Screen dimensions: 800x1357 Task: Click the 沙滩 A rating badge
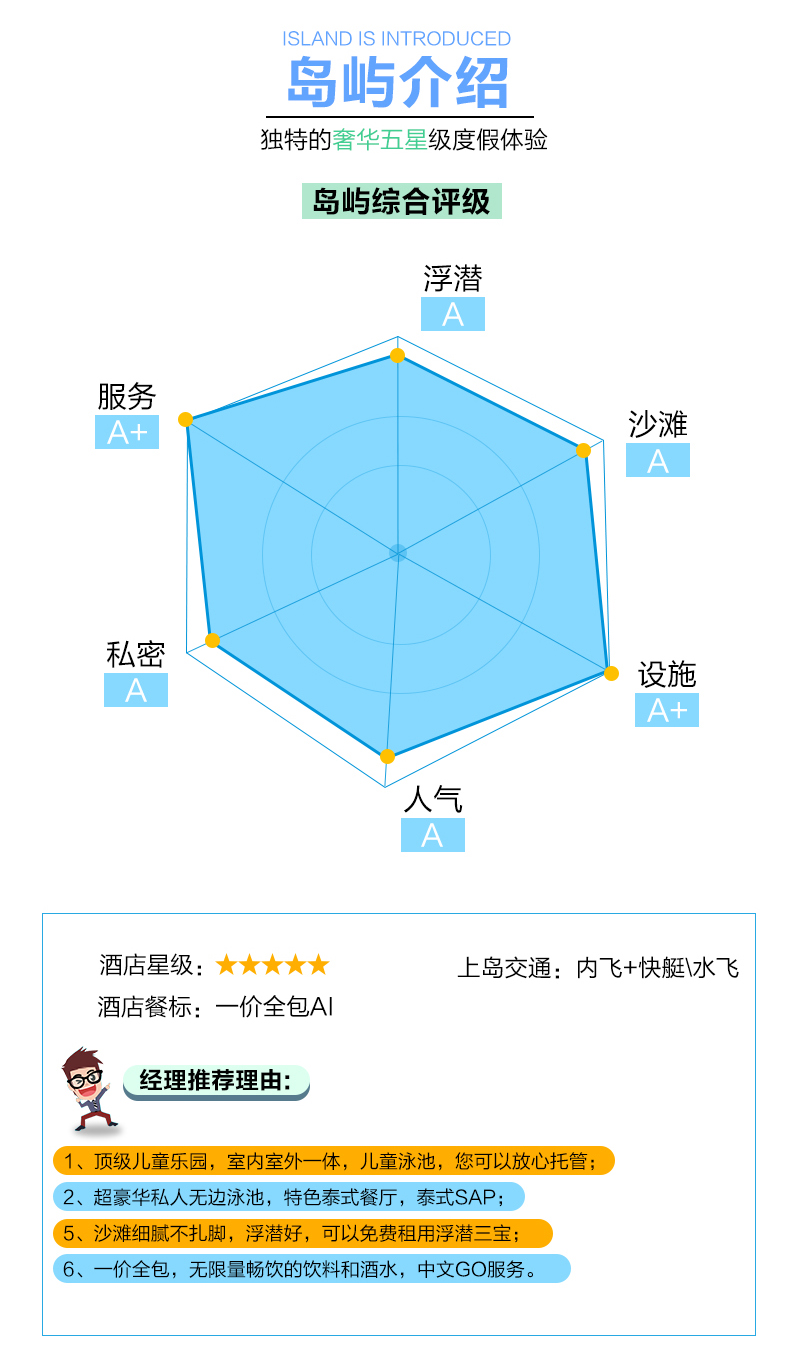[658, 460]
